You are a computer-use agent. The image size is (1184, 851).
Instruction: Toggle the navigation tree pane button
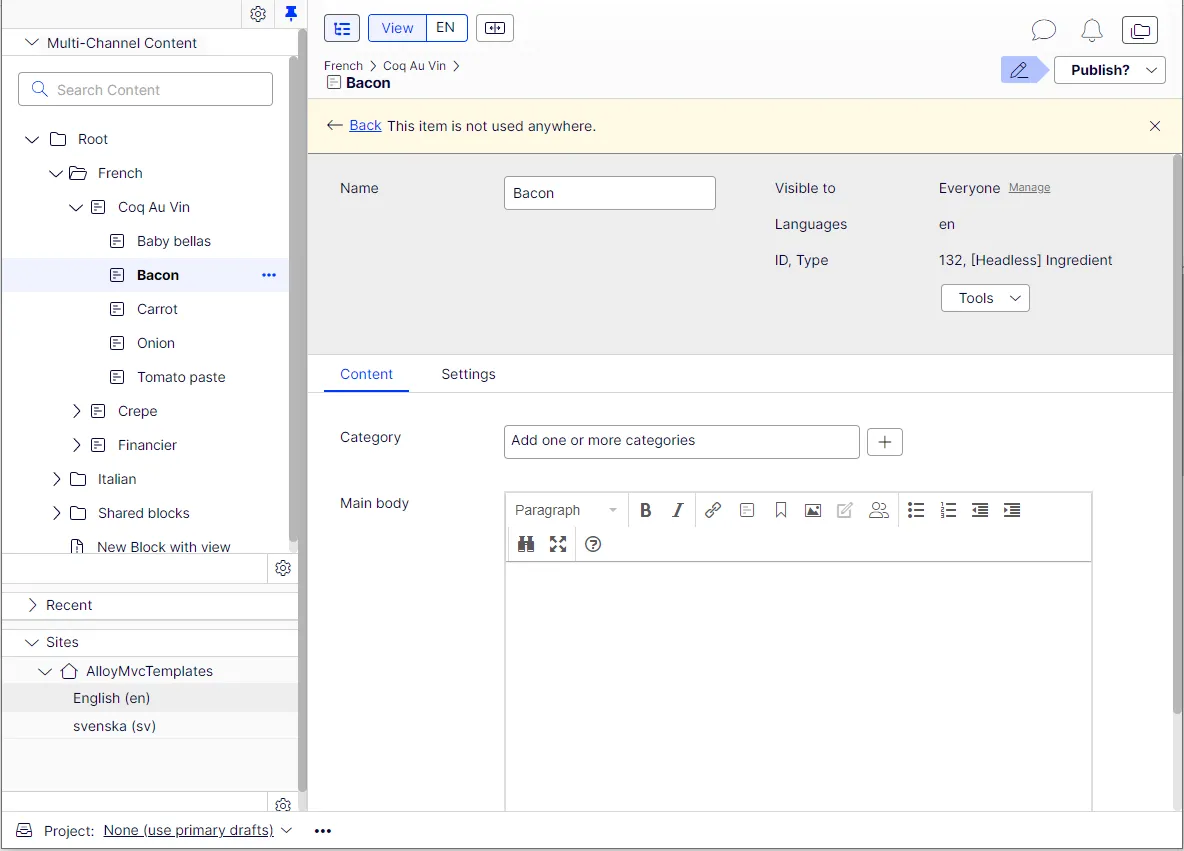pos(342,29)
